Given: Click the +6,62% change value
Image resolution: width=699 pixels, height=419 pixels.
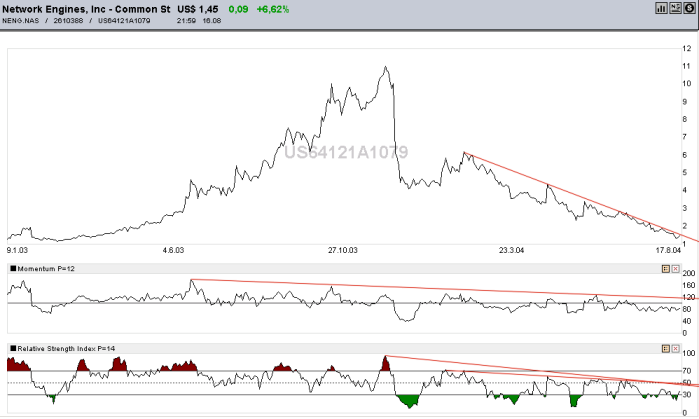Looking at the screenshot, I should [273, 9].
